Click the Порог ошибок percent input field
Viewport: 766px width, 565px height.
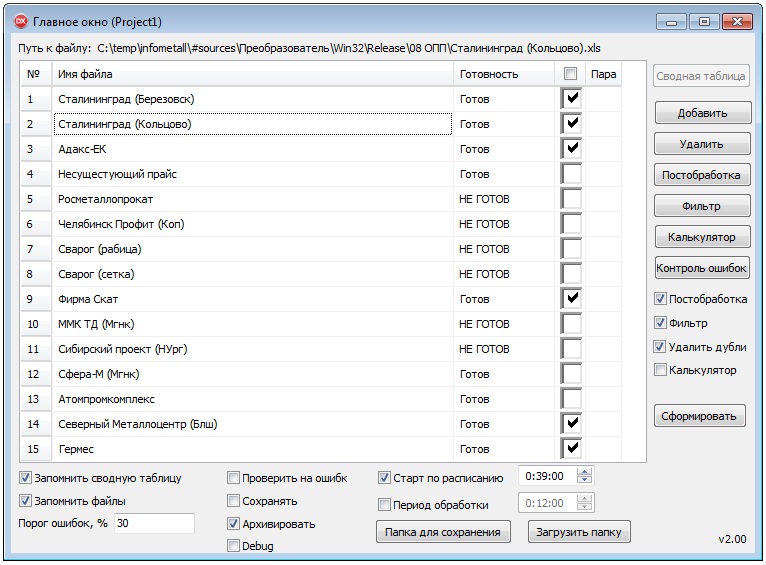(x=154, y=523)
